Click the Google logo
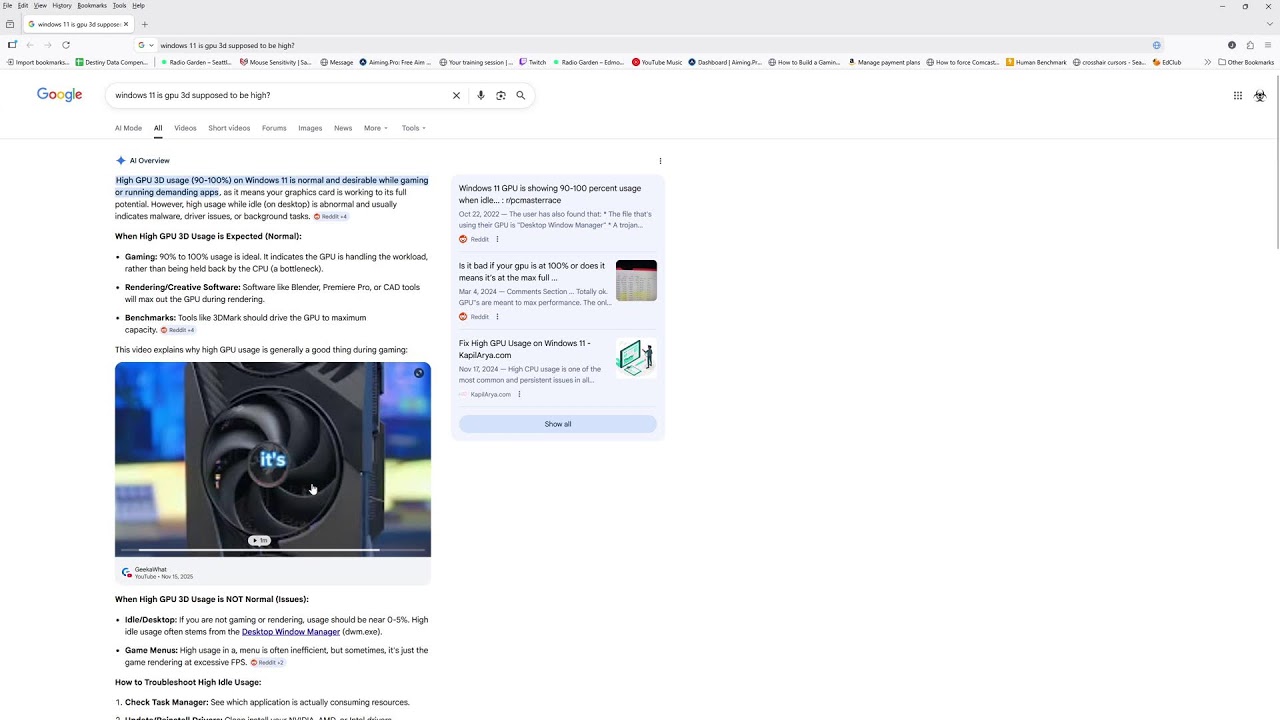The width and height of the screenshot is (1280, 720). [x=60, y=95]
